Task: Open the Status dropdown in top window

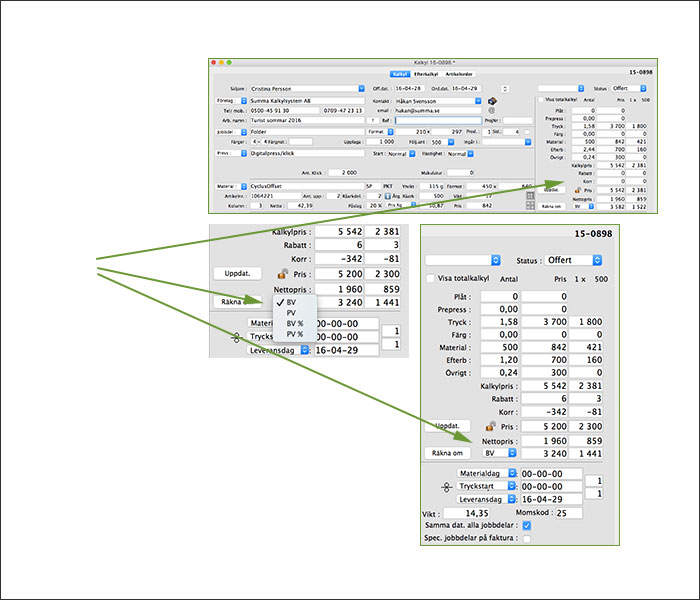Action: pos(629,88)
